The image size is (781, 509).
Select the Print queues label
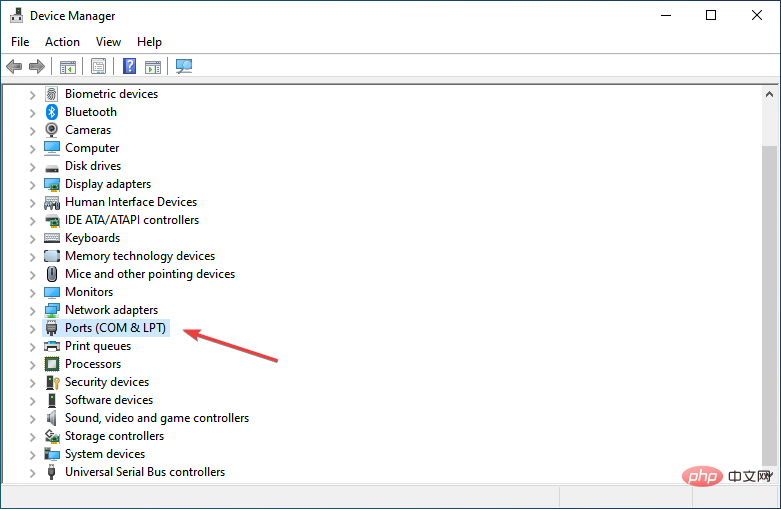98,346
